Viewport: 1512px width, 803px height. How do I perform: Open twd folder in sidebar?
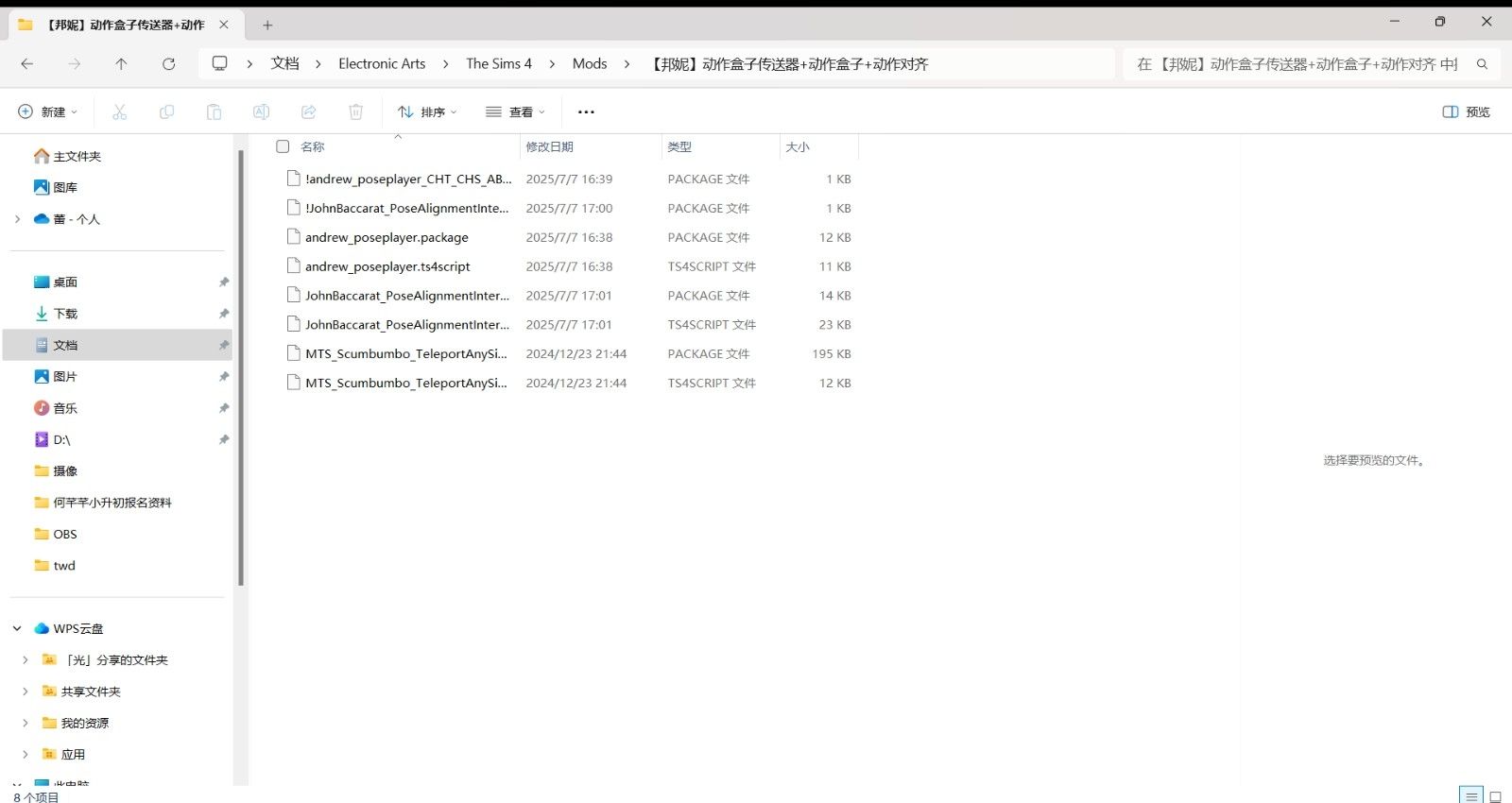pyautogui.click(x=55, y=565)
